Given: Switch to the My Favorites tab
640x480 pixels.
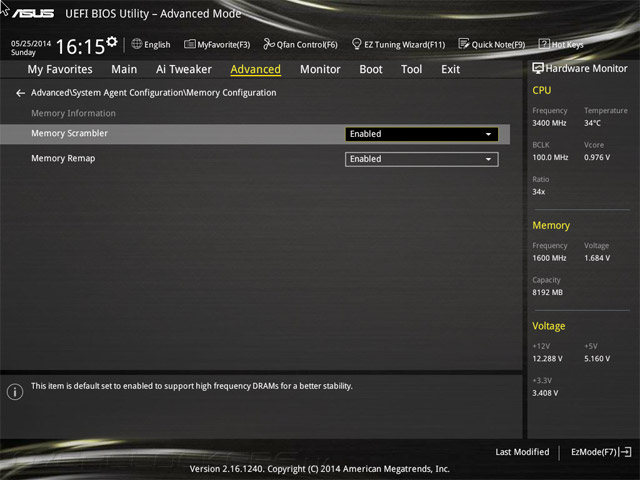Looking at the screenshot, I should click(60, 69).
